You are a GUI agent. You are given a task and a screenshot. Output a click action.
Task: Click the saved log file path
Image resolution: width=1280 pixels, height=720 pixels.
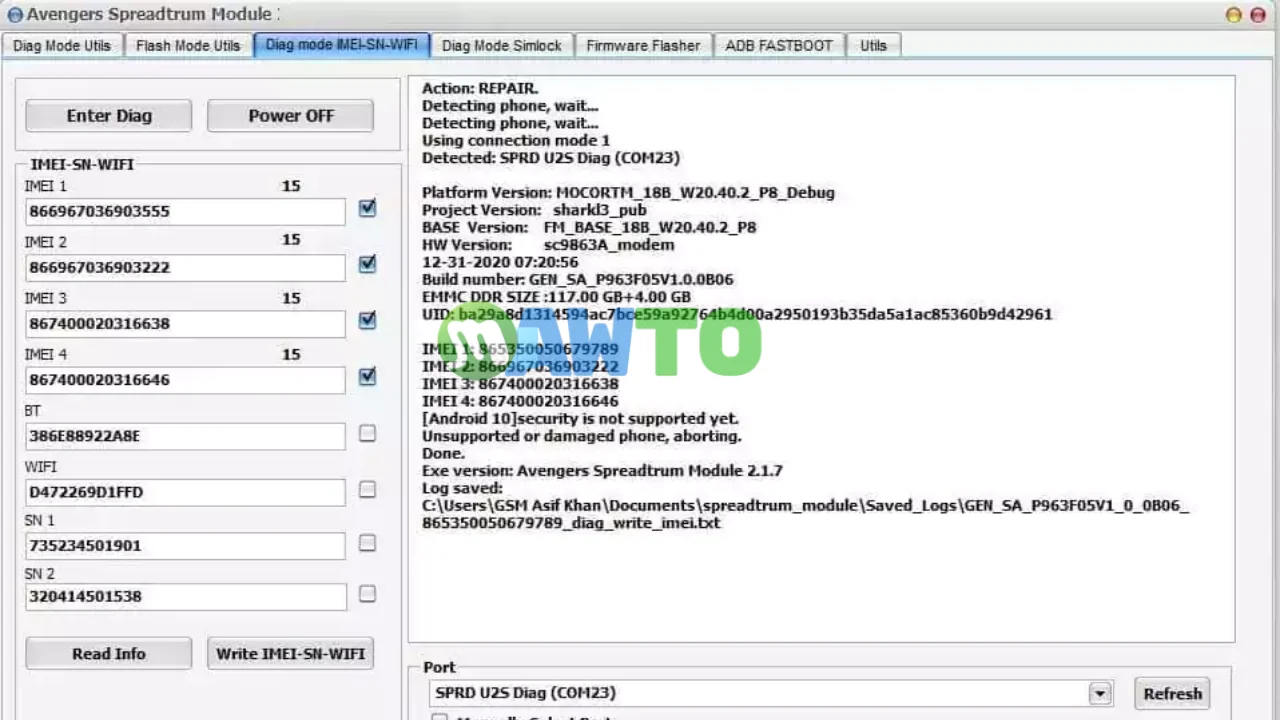[805, 514]
